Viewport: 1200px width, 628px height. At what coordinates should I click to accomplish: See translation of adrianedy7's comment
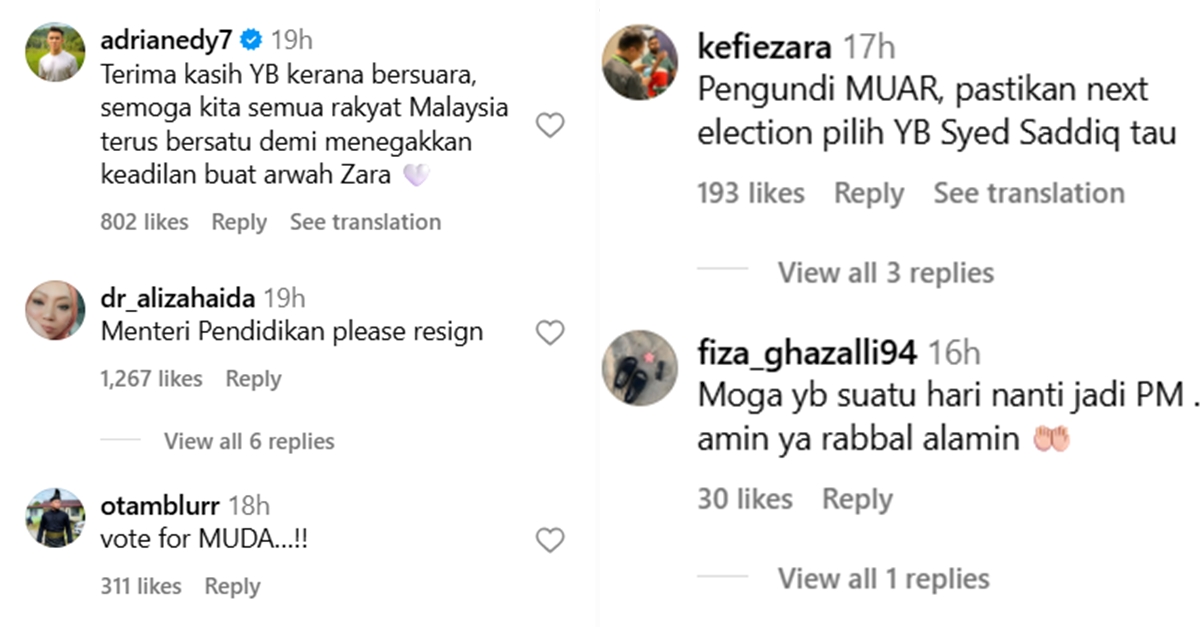[365, 222]
